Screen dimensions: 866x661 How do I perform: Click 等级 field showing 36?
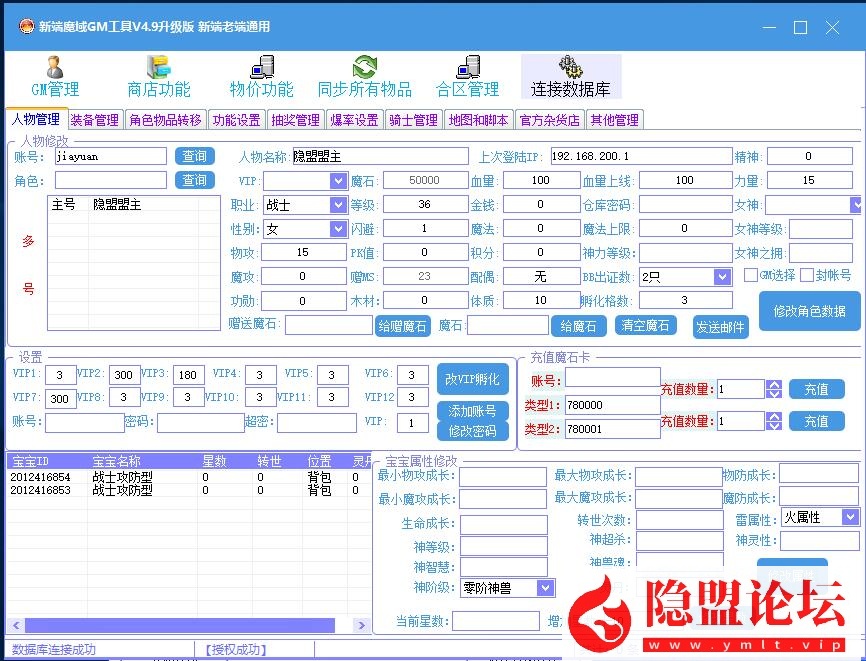[425, 204]
